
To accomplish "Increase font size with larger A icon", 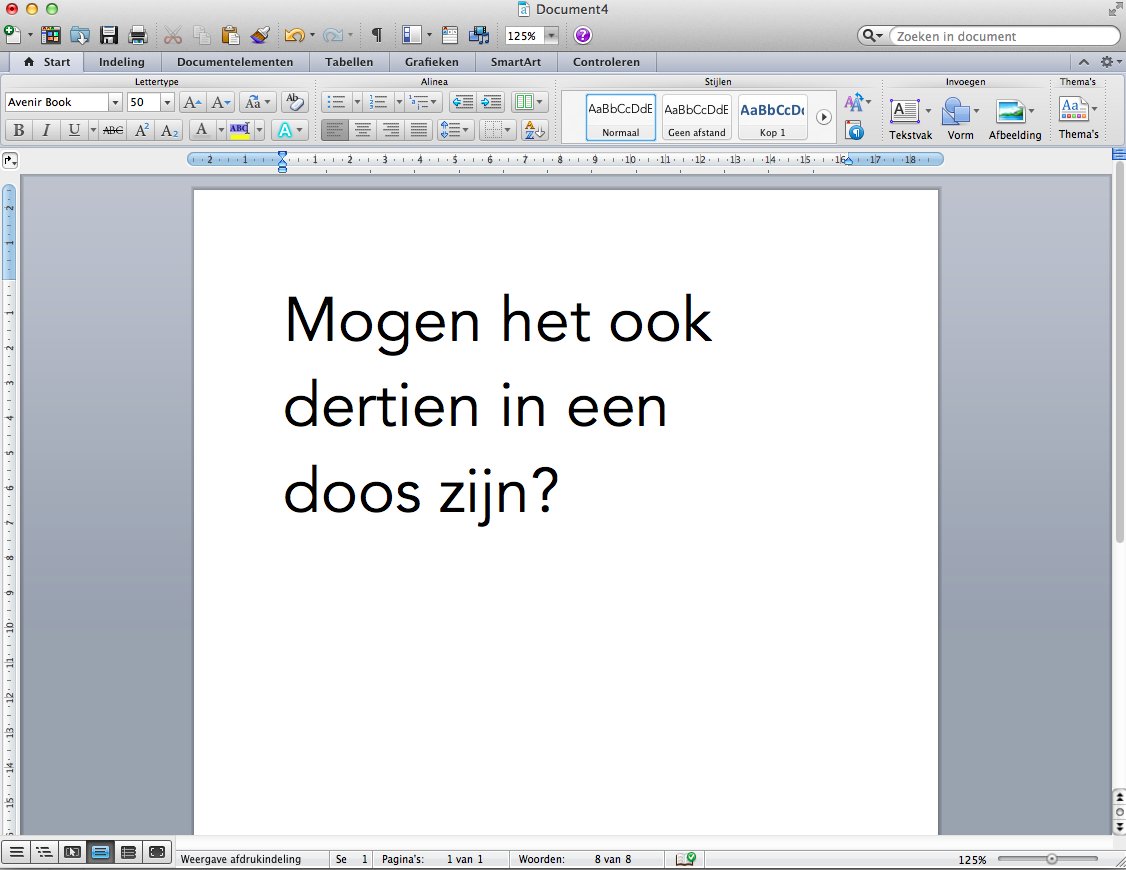I will pyautogui.click(x=192, y=102).
